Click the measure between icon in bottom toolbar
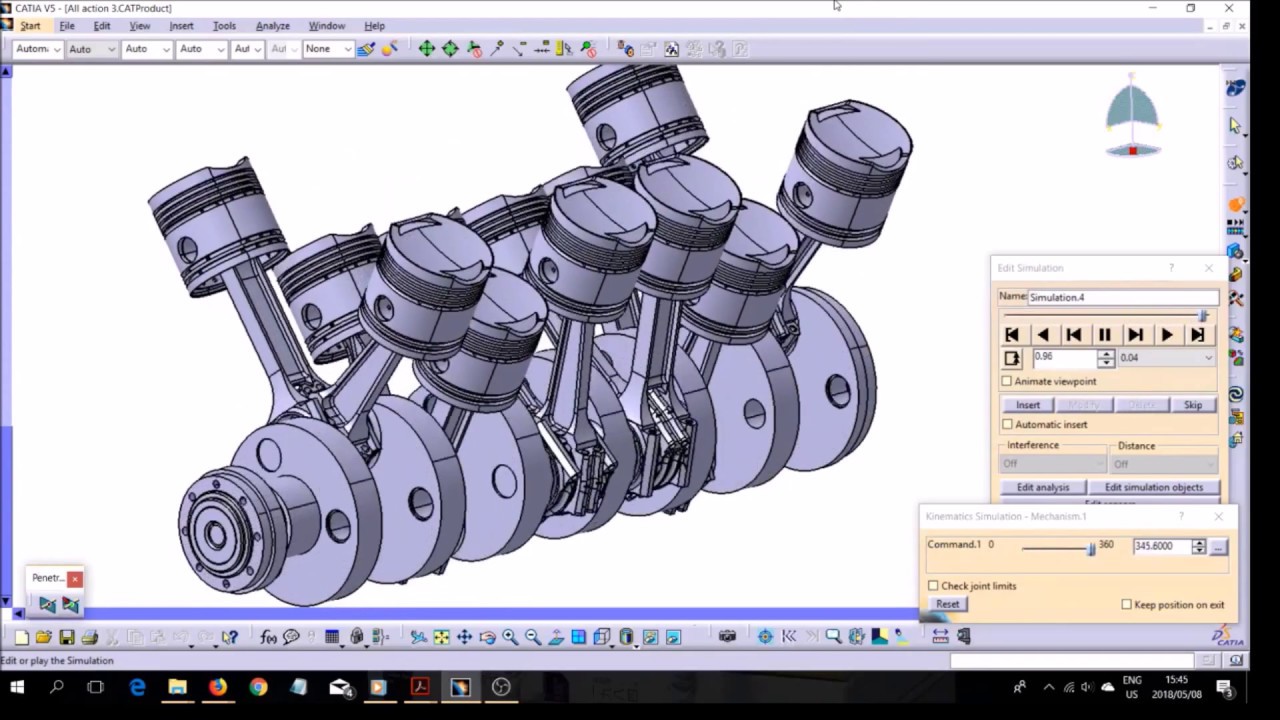Screen dimensions: 1280x720 coord(940,636)
